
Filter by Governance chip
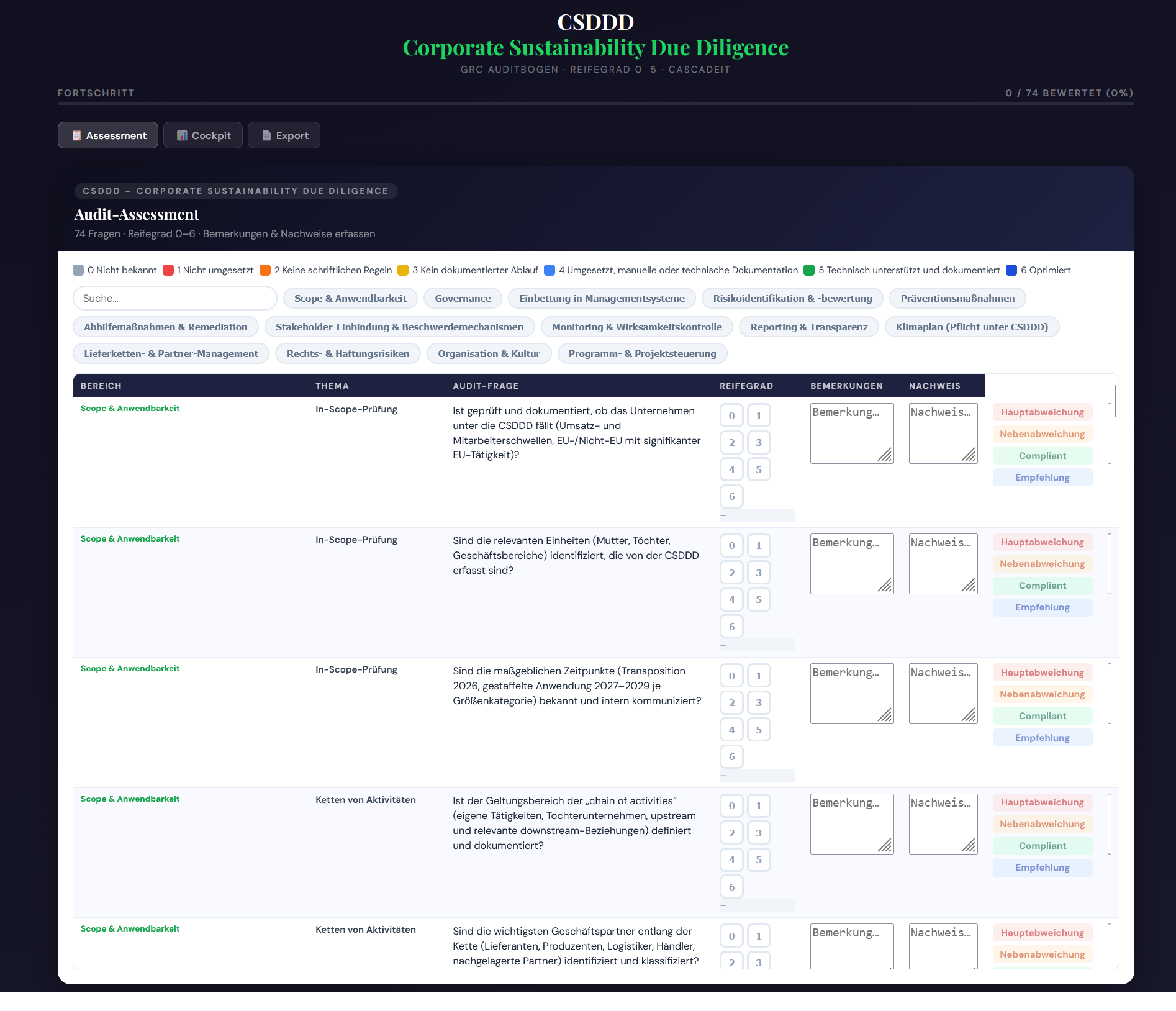(463, 298)
